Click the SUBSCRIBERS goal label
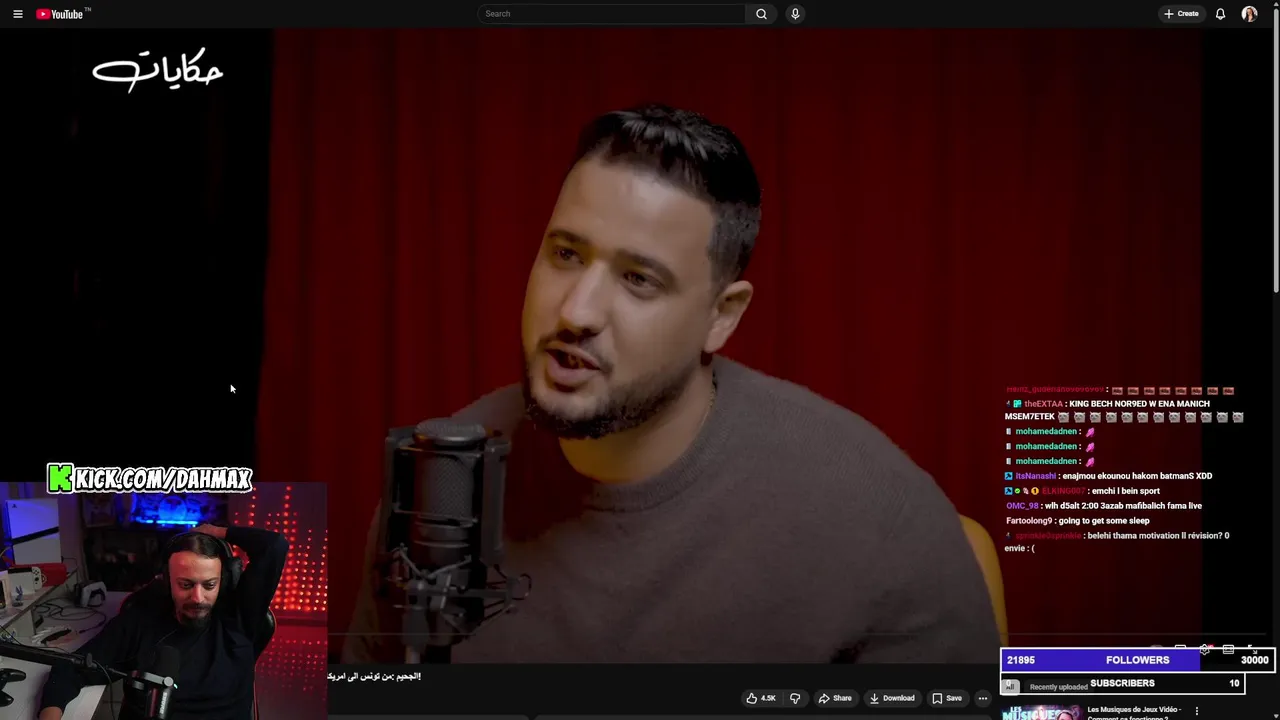1280x720 pixels. click(1122, 683)
